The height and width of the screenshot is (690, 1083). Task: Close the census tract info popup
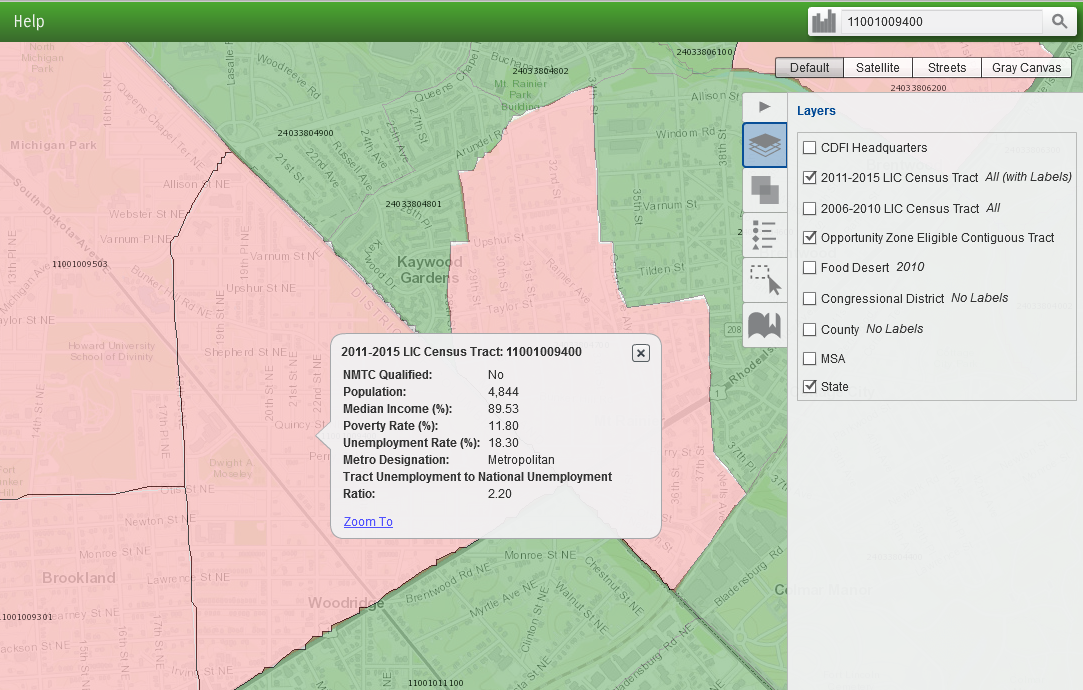click(x=641, y=353)
